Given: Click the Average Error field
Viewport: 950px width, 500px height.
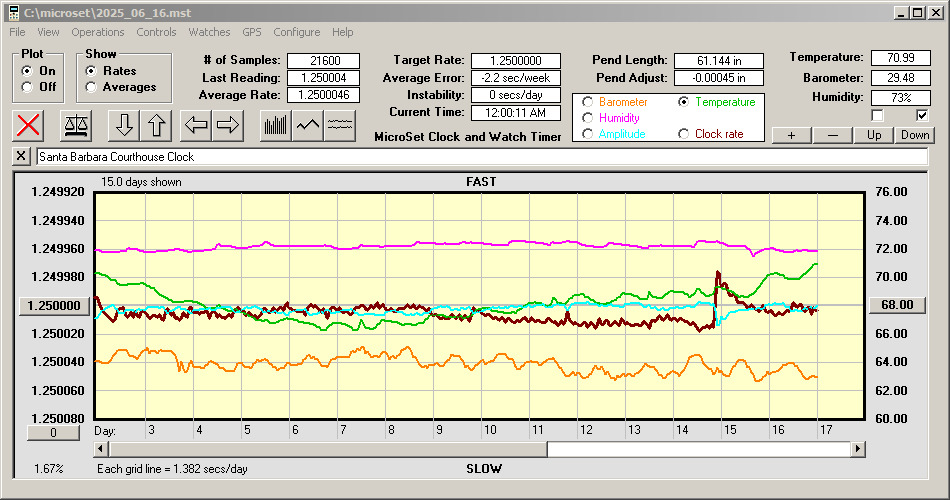Looking at the screenshot, I should coord(516,78).
